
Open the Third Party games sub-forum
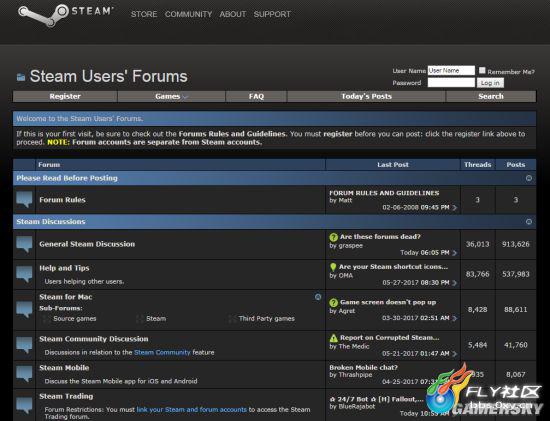pos(267,319)
